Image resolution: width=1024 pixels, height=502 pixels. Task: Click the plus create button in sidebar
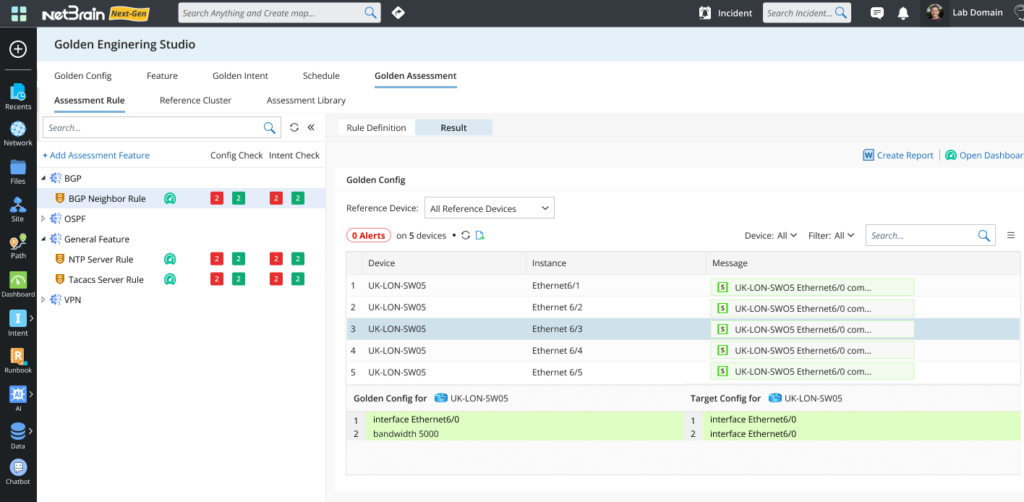tap(18, 49)
